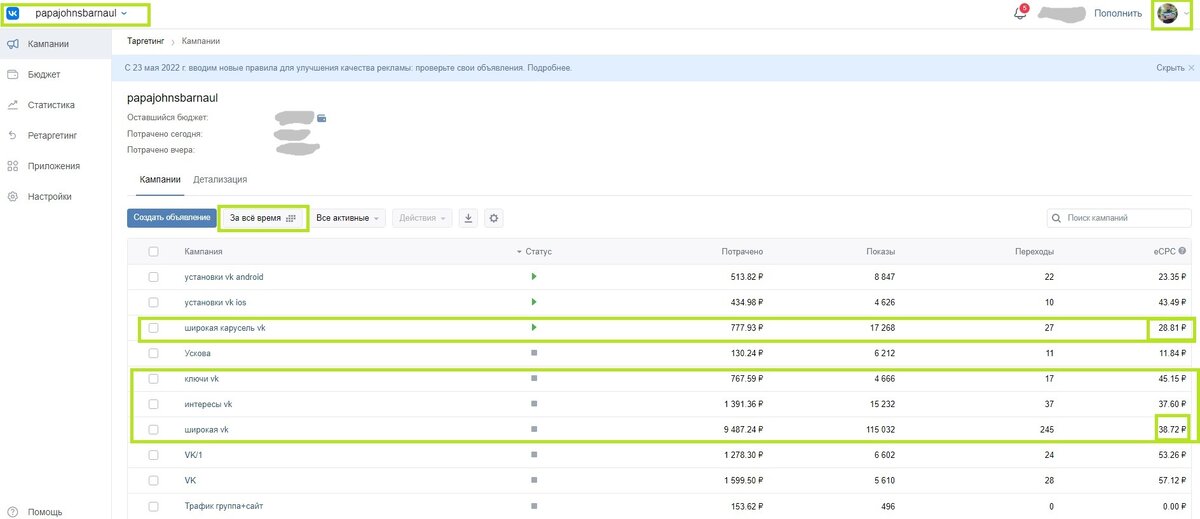Click the Таргетинг breadcrumb link
Image resolution: width=1200 pixels, height=519 pixels.
coord(147,41)
